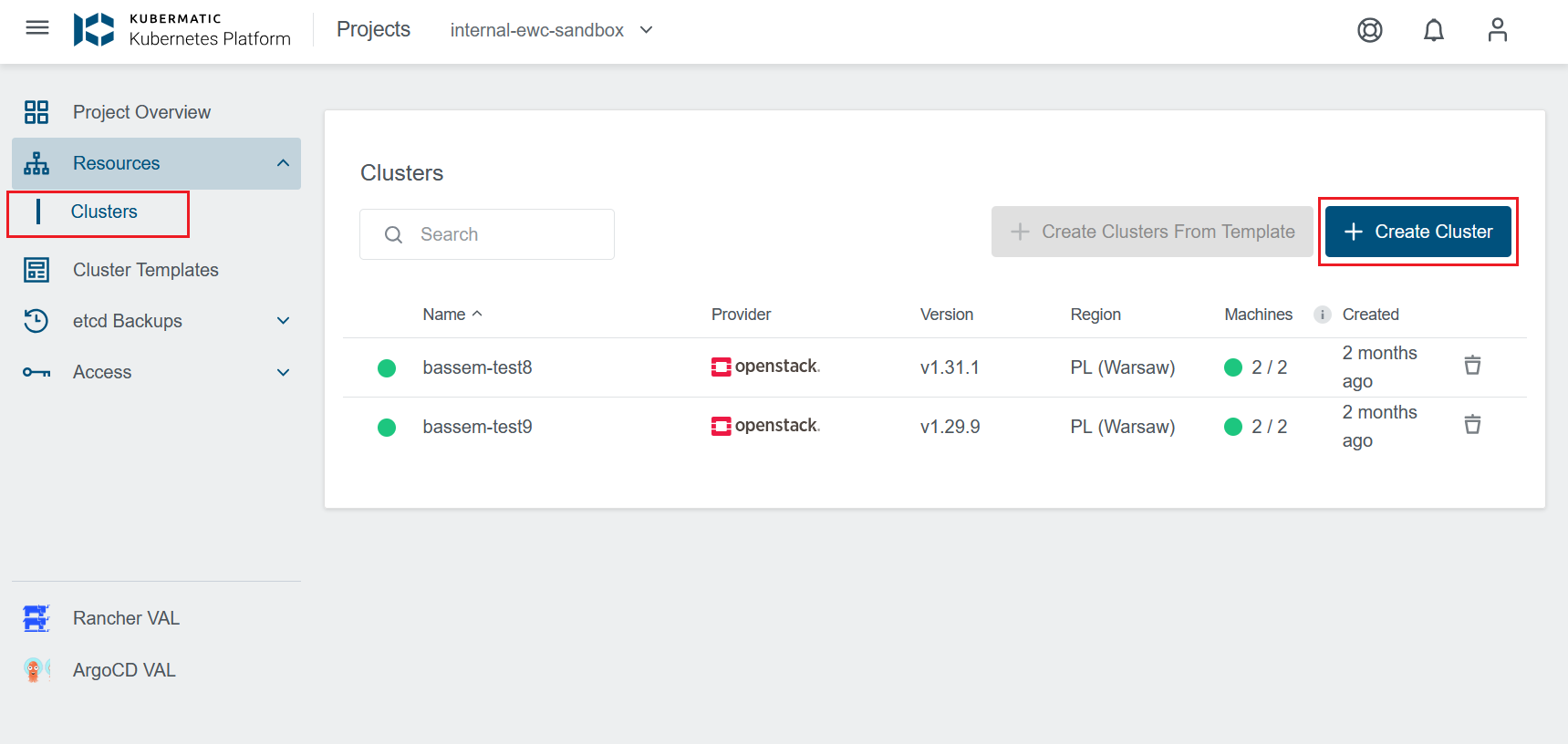
Task: Click the Cluster Templates icon
Action: click(36, 270)
